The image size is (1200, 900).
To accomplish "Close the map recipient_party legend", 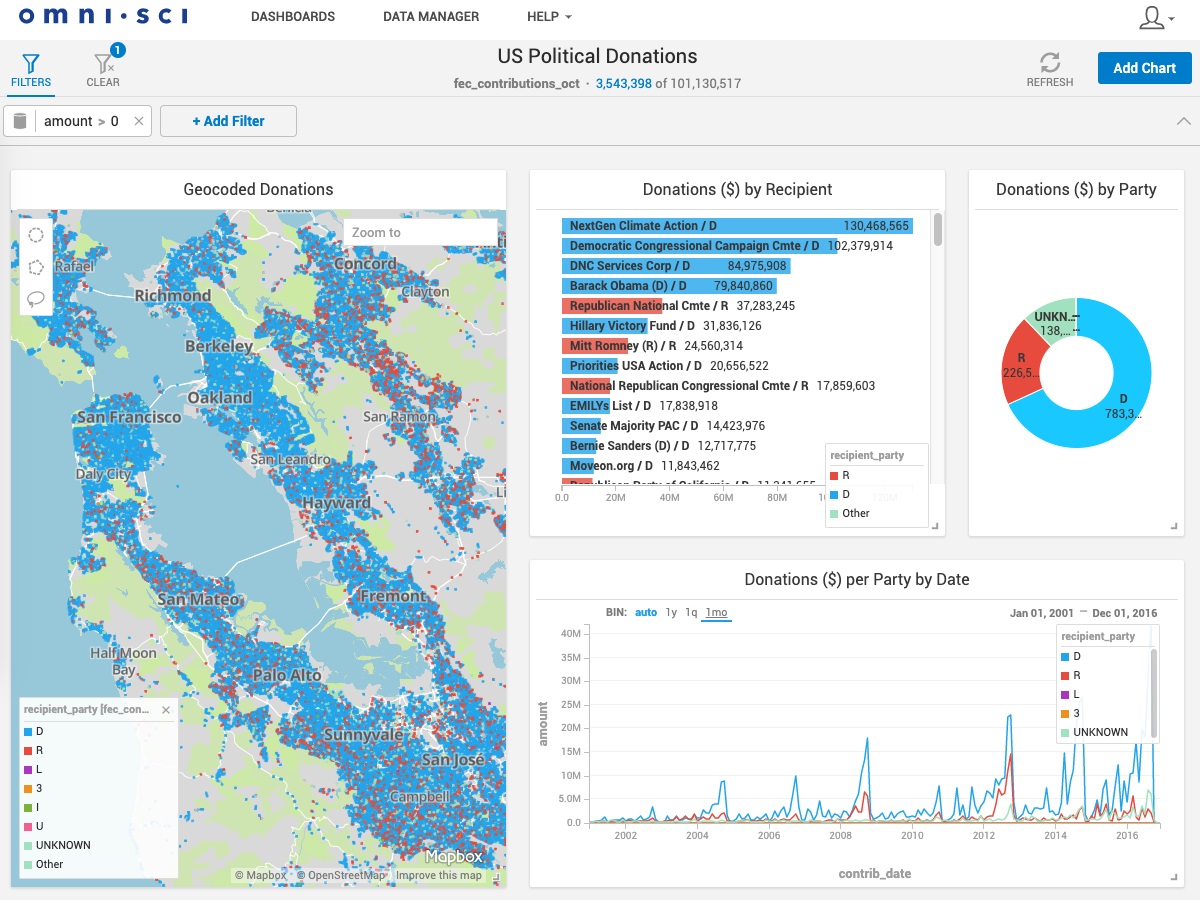I will (166, 710).
